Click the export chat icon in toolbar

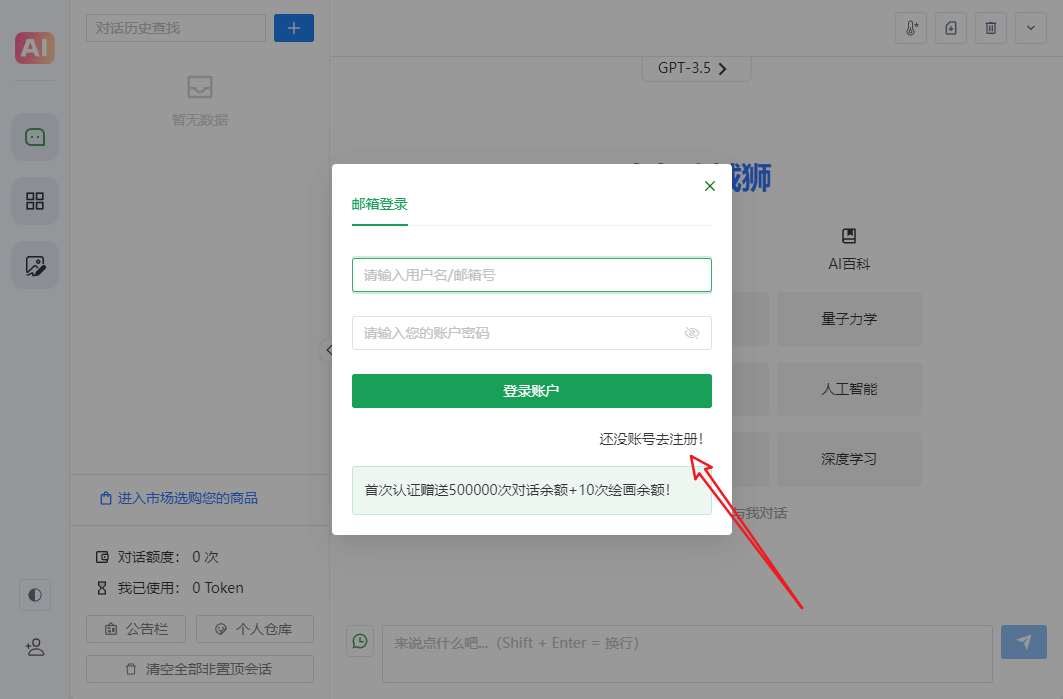pyautogui.click(x=950, y=28)
